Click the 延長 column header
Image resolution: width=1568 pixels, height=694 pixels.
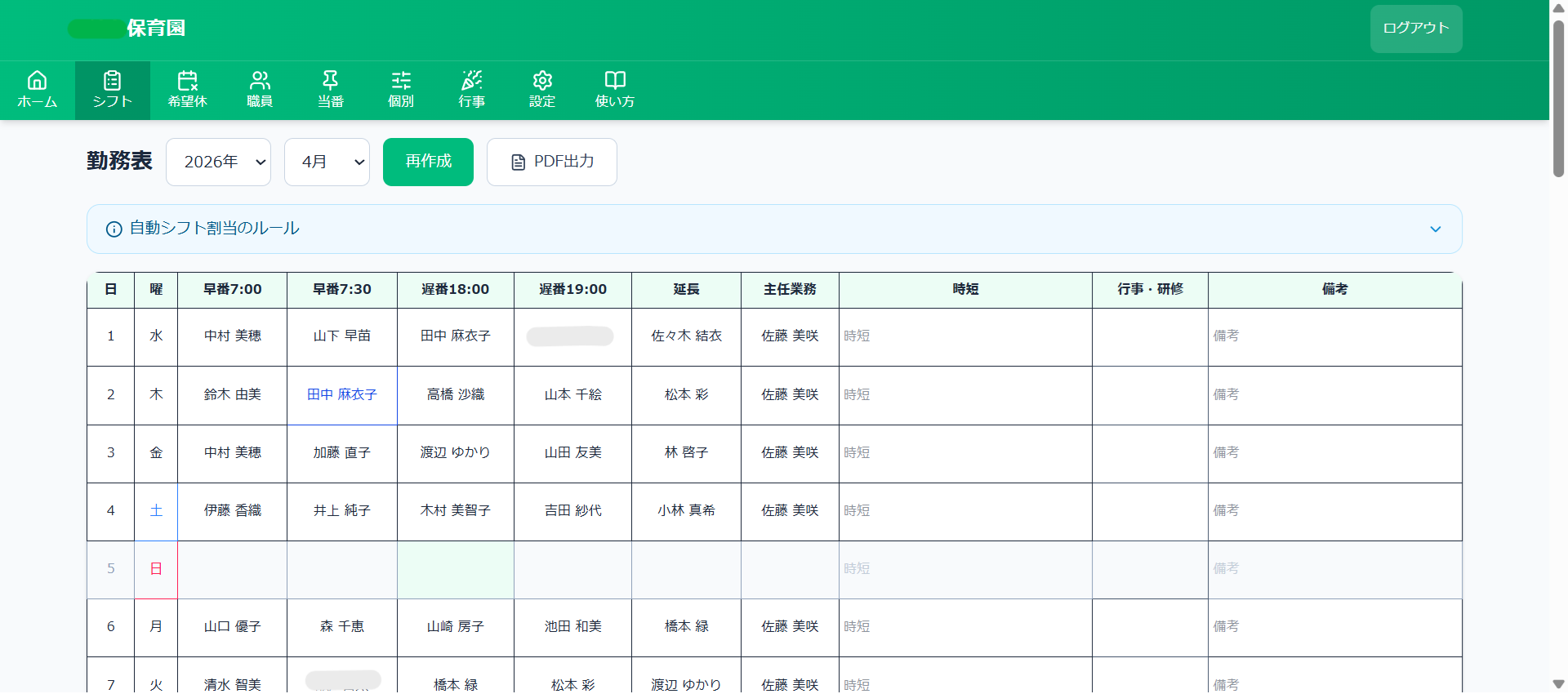click(686, 289)
